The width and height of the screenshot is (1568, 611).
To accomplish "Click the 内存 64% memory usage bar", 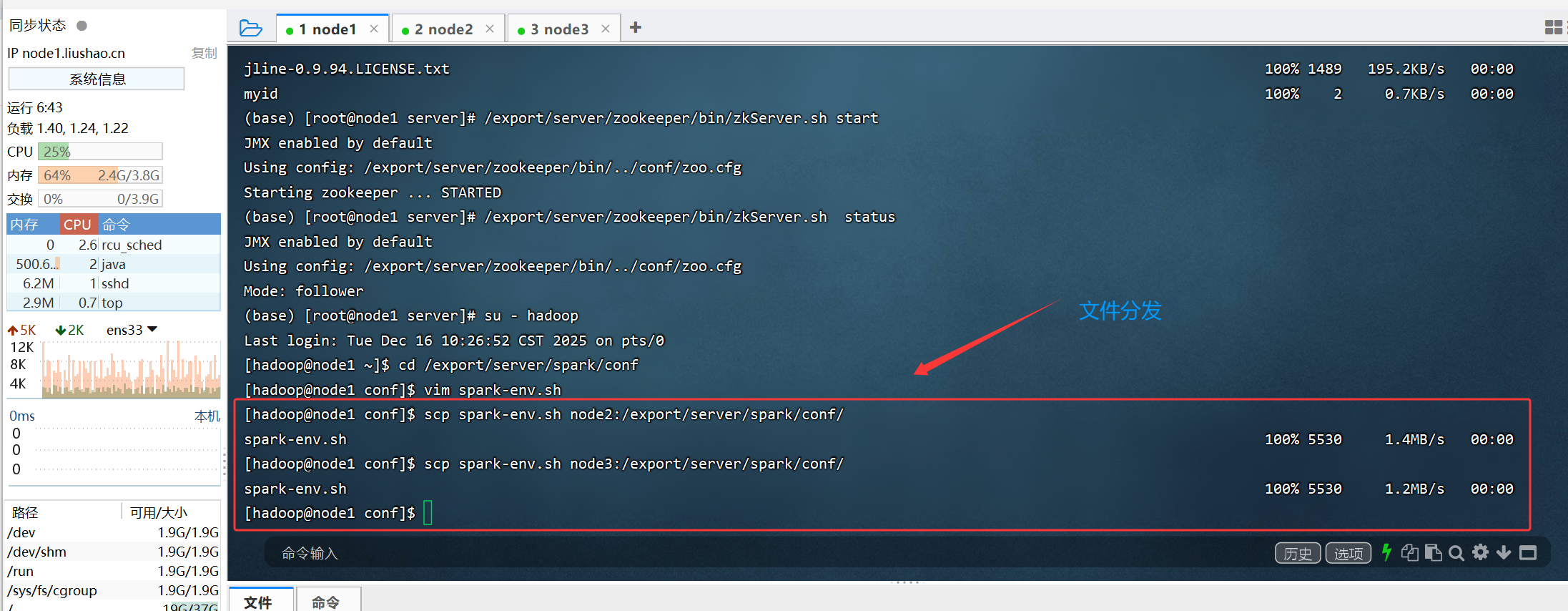I will tap(100, 175).
